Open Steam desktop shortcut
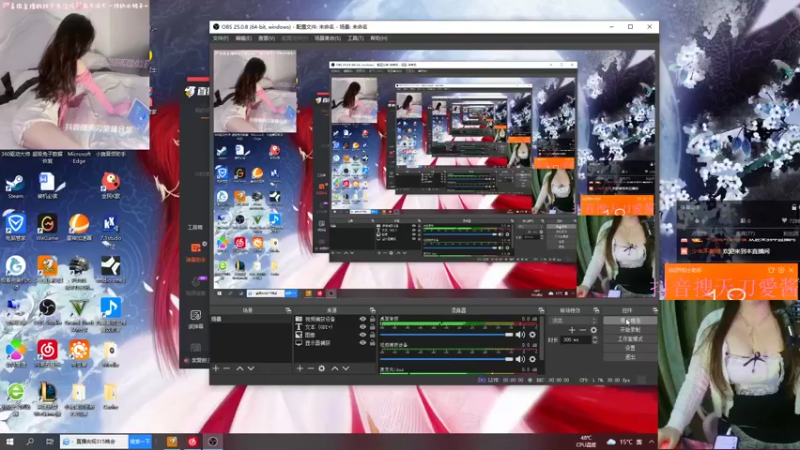Viewport: 800px width, 450px height. click(x=15, y=186)
